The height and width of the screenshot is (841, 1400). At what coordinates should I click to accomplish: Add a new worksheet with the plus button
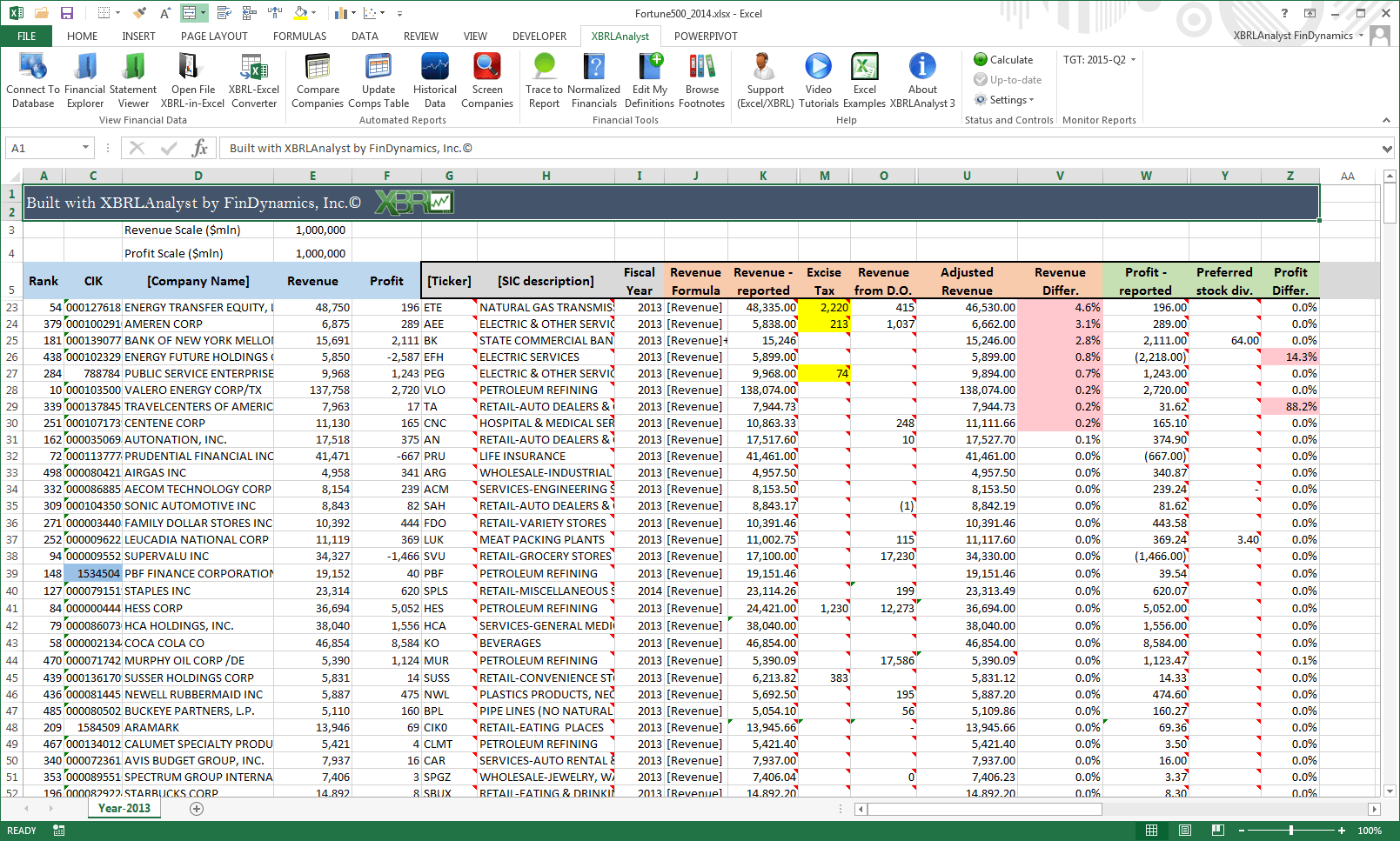point(196,809)
